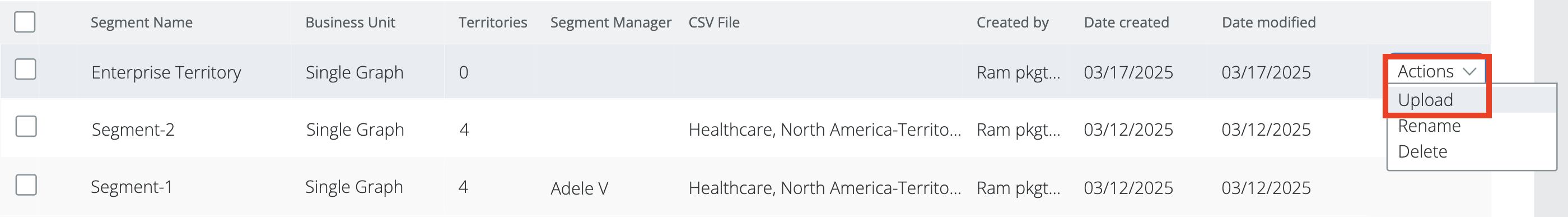
Task: Sort by the Date modified column
Action: 1268,22
